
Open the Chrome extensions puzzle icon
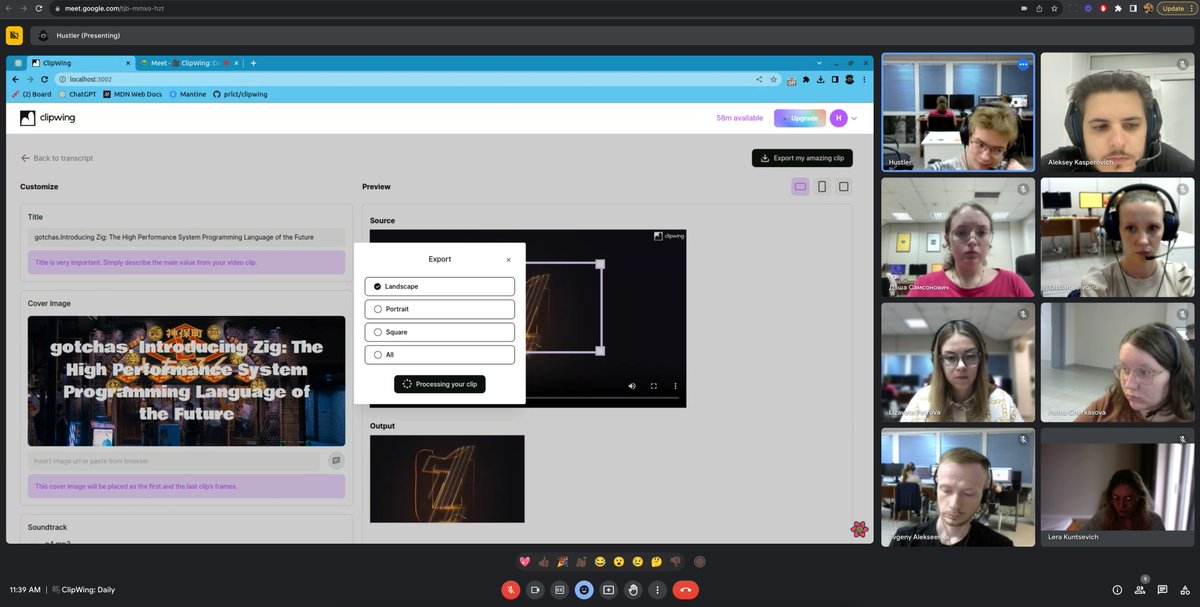click(1117, 8)
